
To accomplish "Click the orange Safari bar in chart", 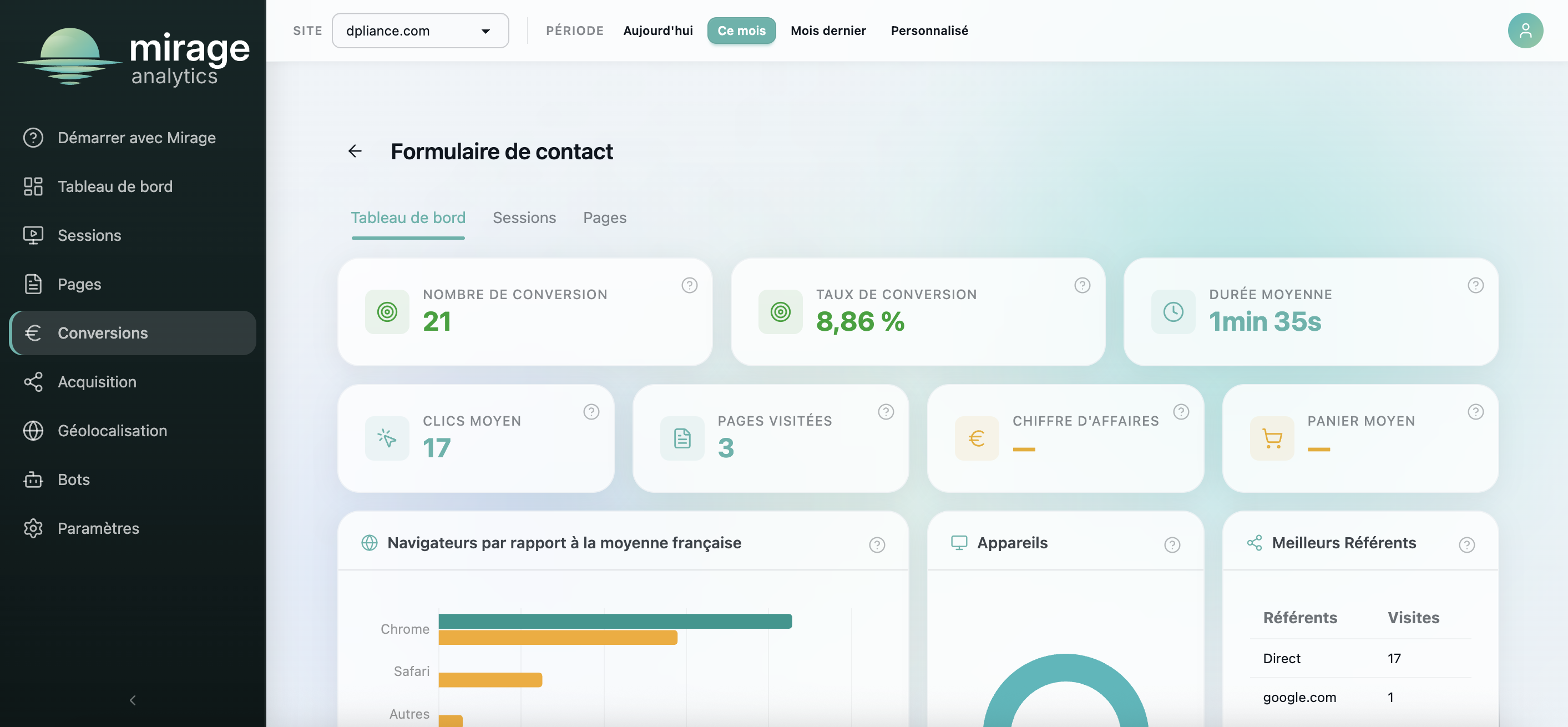I will point(490,679).
